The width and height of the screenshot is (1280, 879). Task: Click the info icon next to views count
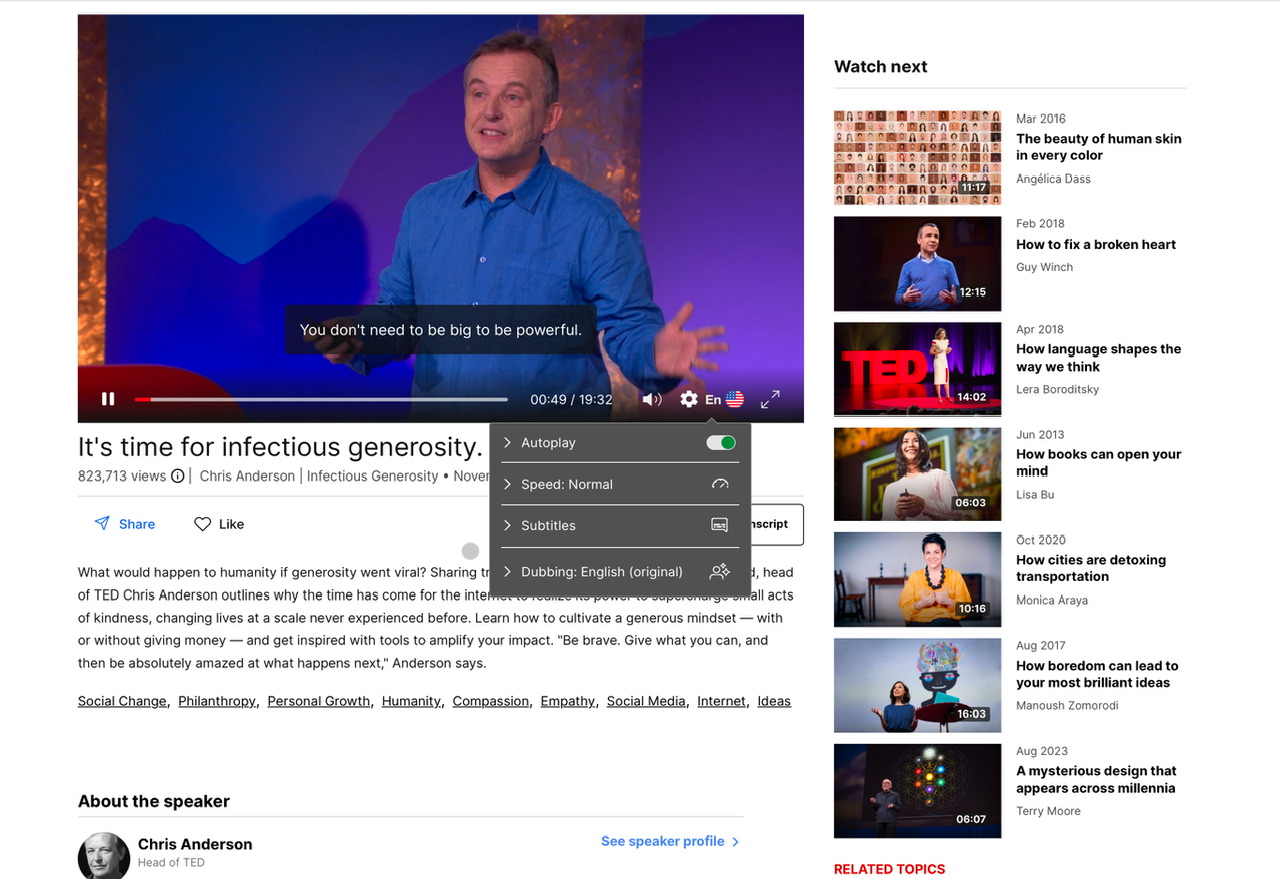coord(178,476)
